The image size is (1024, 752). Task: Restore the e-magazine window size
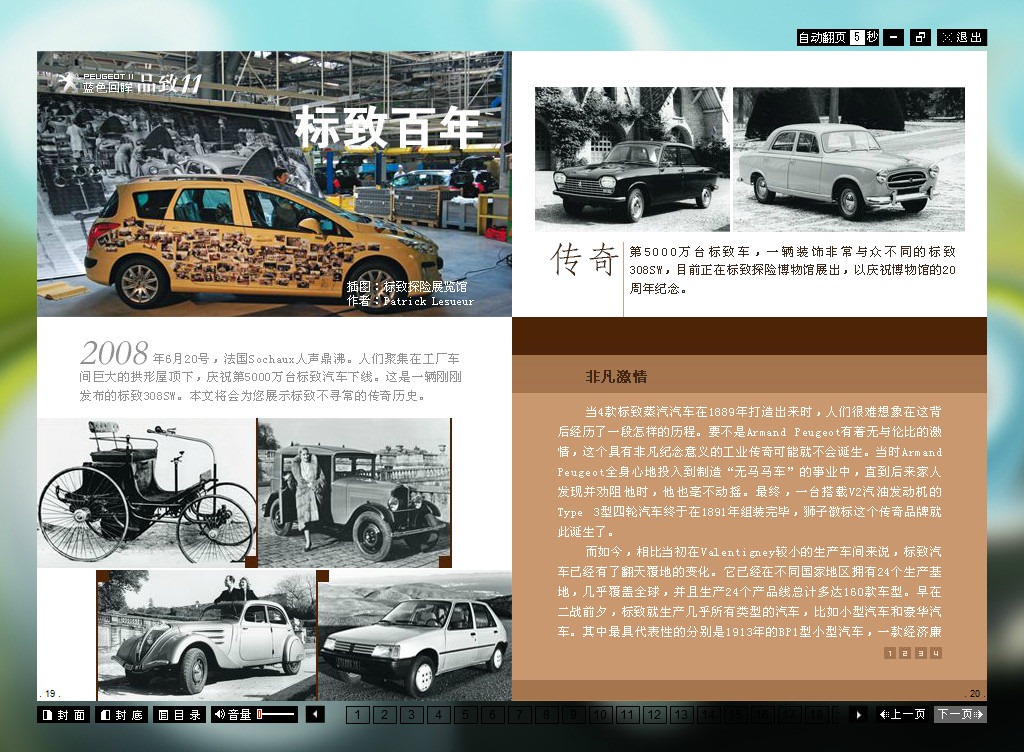(x=920, y=38)
